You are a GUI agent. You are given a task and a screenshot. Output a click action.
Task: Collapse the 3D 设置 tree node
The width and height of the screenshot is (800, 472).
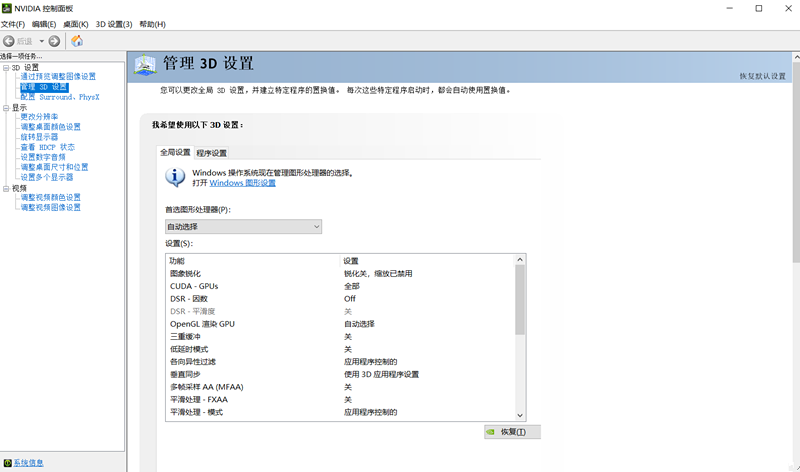coord(6,67)
